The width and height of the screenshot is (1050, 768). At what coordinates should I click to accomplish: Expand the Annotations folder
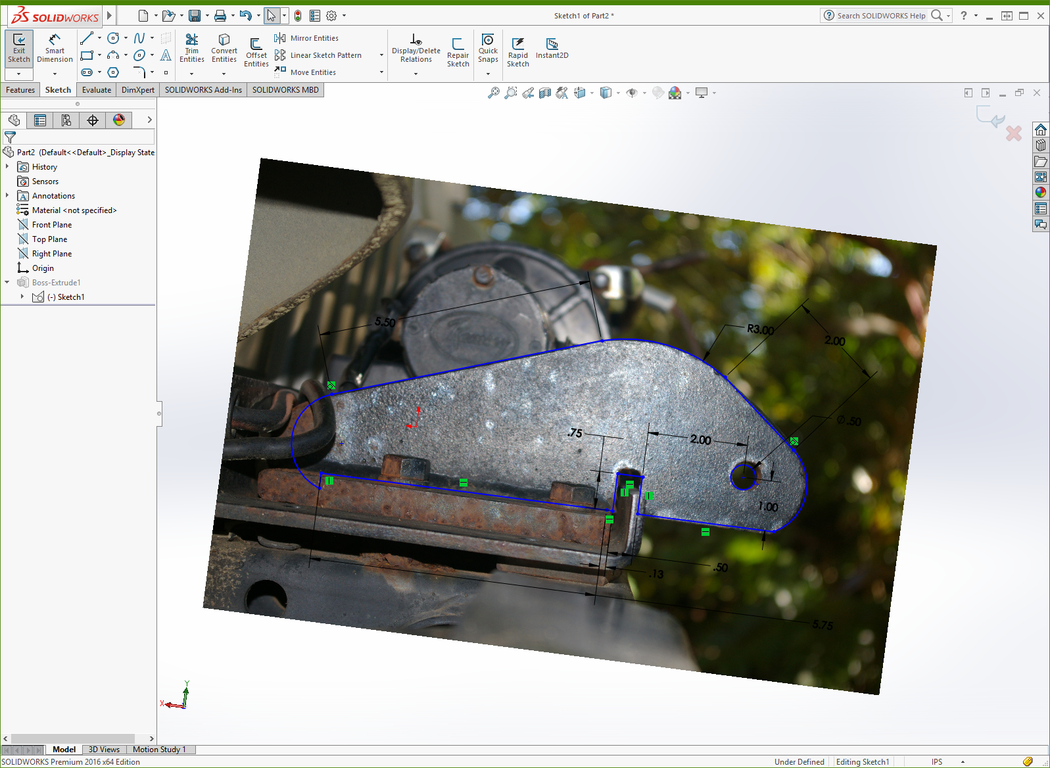pos(8,196)
